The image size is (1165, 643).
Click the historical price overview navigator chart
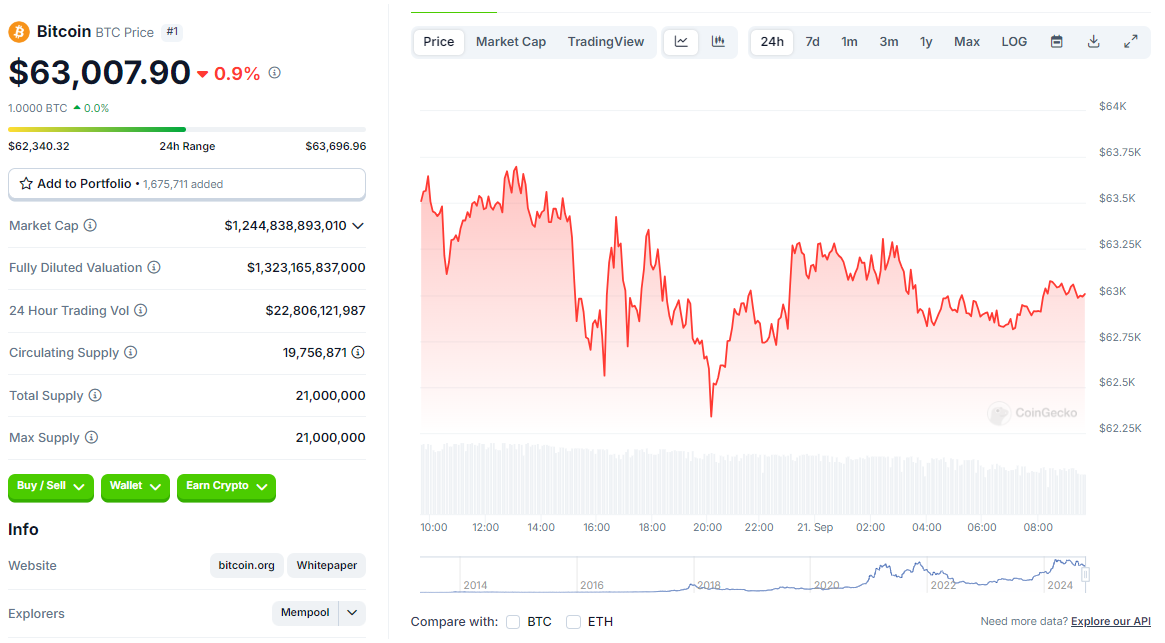pyautogui.click(x=753, y=575)
